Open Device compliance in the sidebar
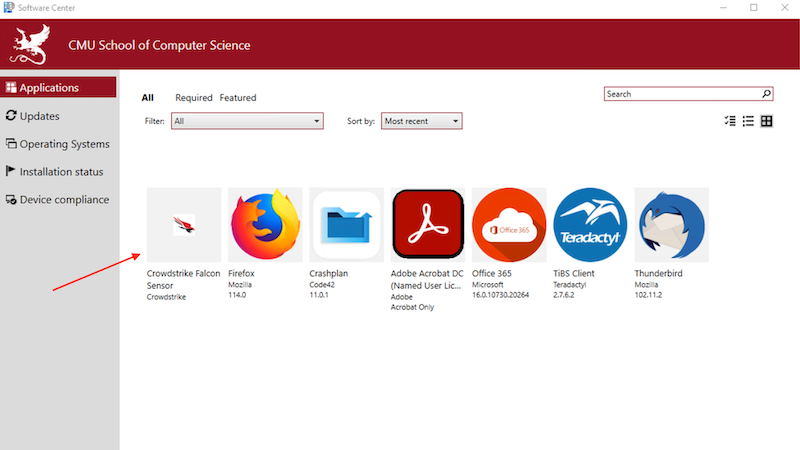Screen dimensions: 800x450 (58, 199)
